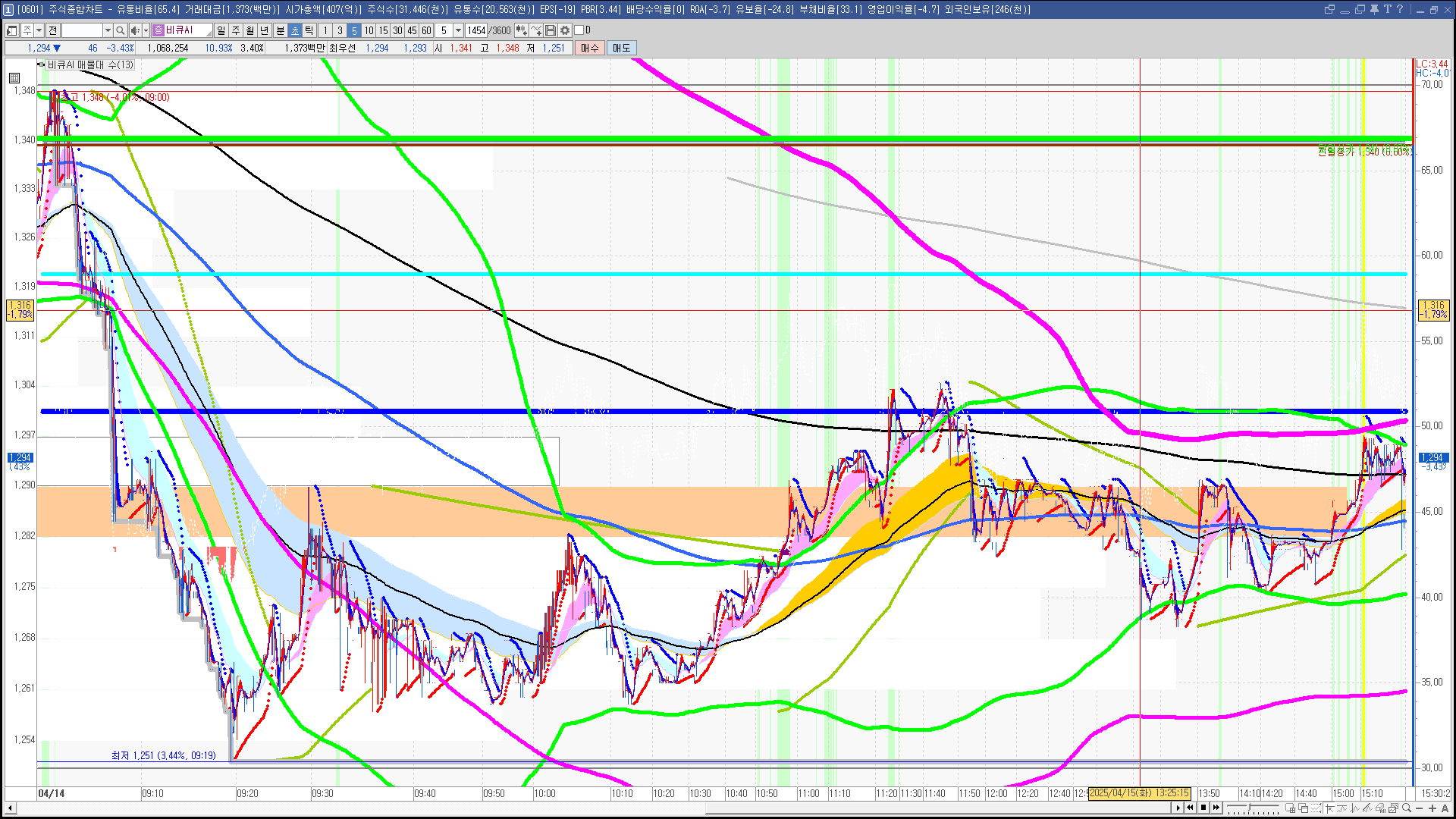The height and width of the screenshot is (819, 1456).
Task: Switch to 일 (daily) chart period
Action: pos(221,30)
